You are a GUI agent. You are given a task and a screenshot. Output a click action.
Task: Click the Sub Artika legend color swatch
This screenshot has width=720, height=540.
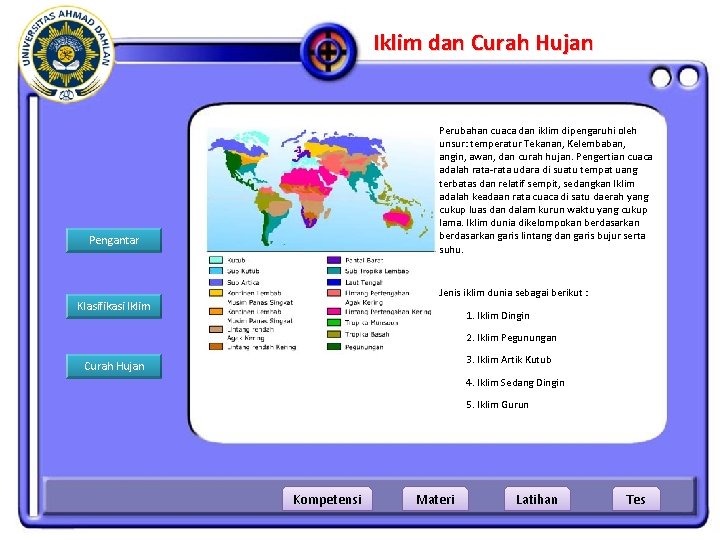216,282
